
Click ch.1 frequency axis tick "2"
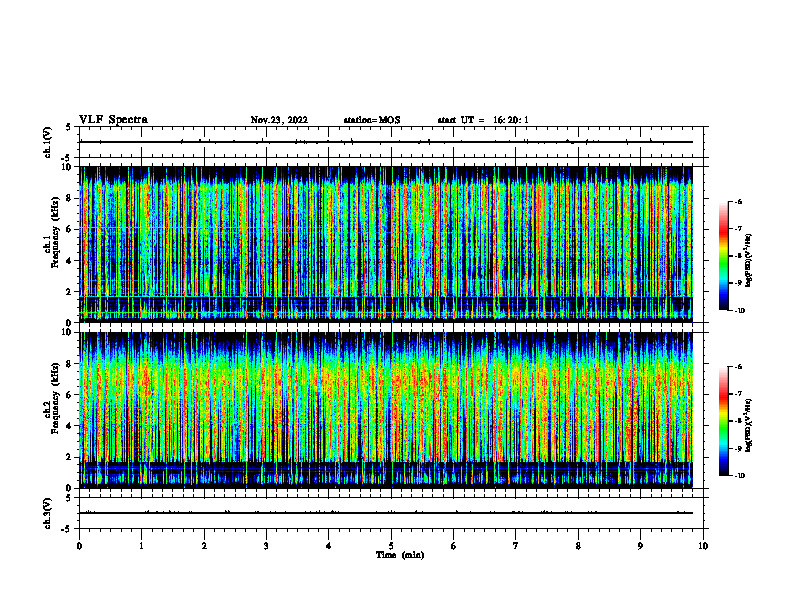pyautogui.click(x=70, y=292)
